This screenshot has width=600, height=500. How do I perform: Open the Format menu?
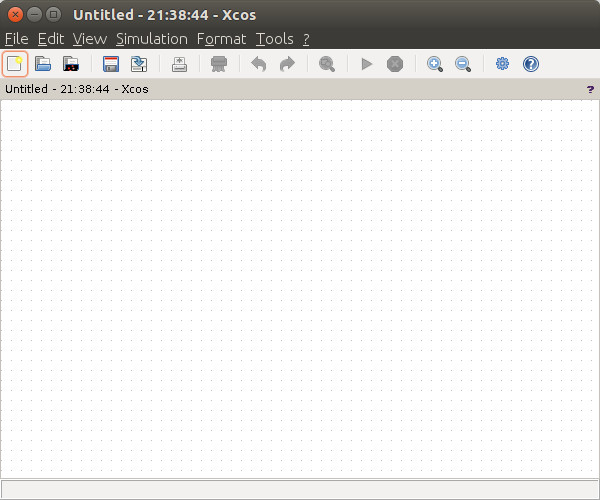(x=222, y=39)
